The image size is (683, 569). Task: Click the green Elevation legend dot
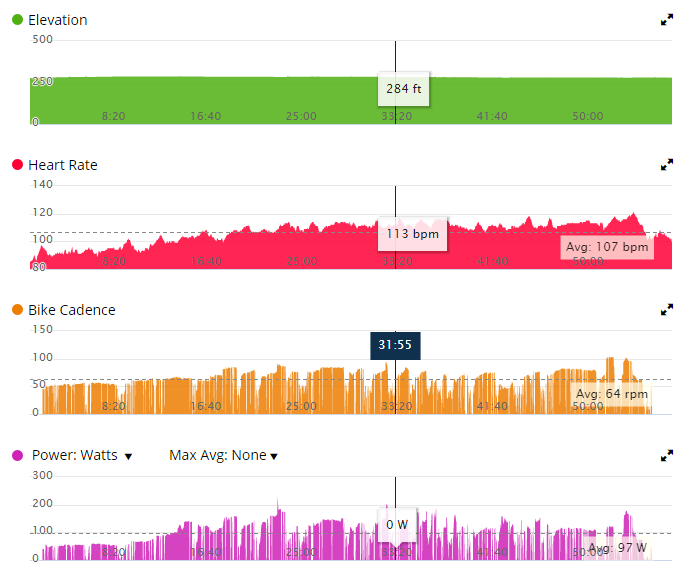point(17,20)
